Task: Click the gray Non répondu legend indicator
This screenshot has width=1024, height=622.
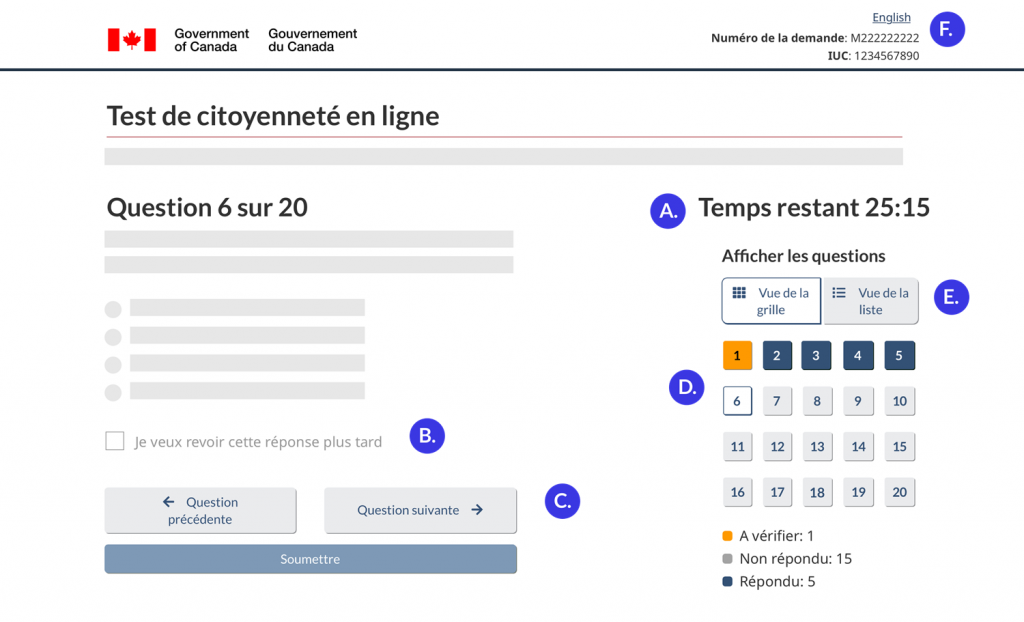Action: click(x=729, y=558)
